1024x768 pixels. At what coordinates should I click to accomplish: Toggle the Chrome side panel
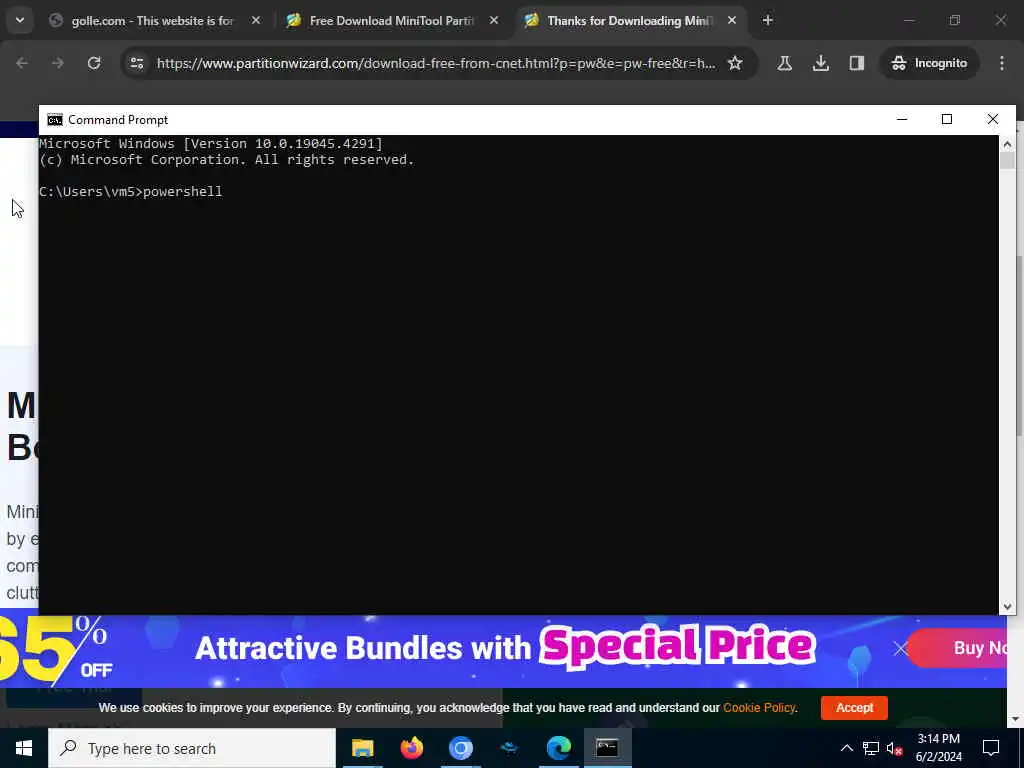[857, 63]
